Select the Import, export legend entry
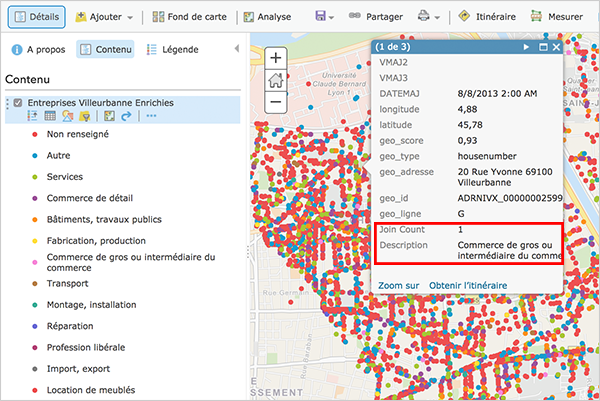Image resolution: width=600 pixels, height=401 pixels. tap(78, 369)
